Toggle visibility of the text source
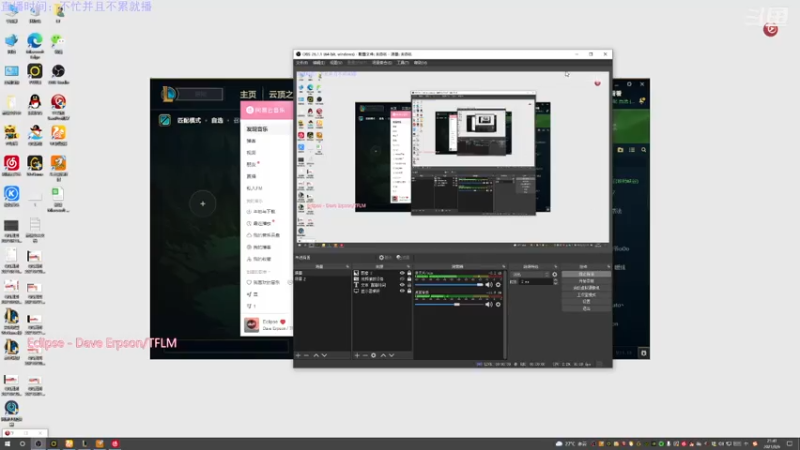 (402, 285)
